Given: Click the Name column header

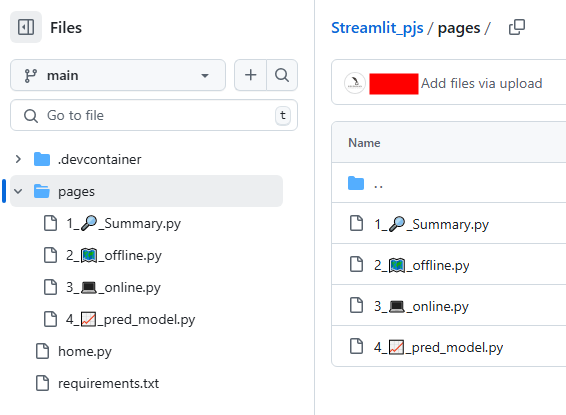Looking at the screenshot, I should (x=364, y=143).
